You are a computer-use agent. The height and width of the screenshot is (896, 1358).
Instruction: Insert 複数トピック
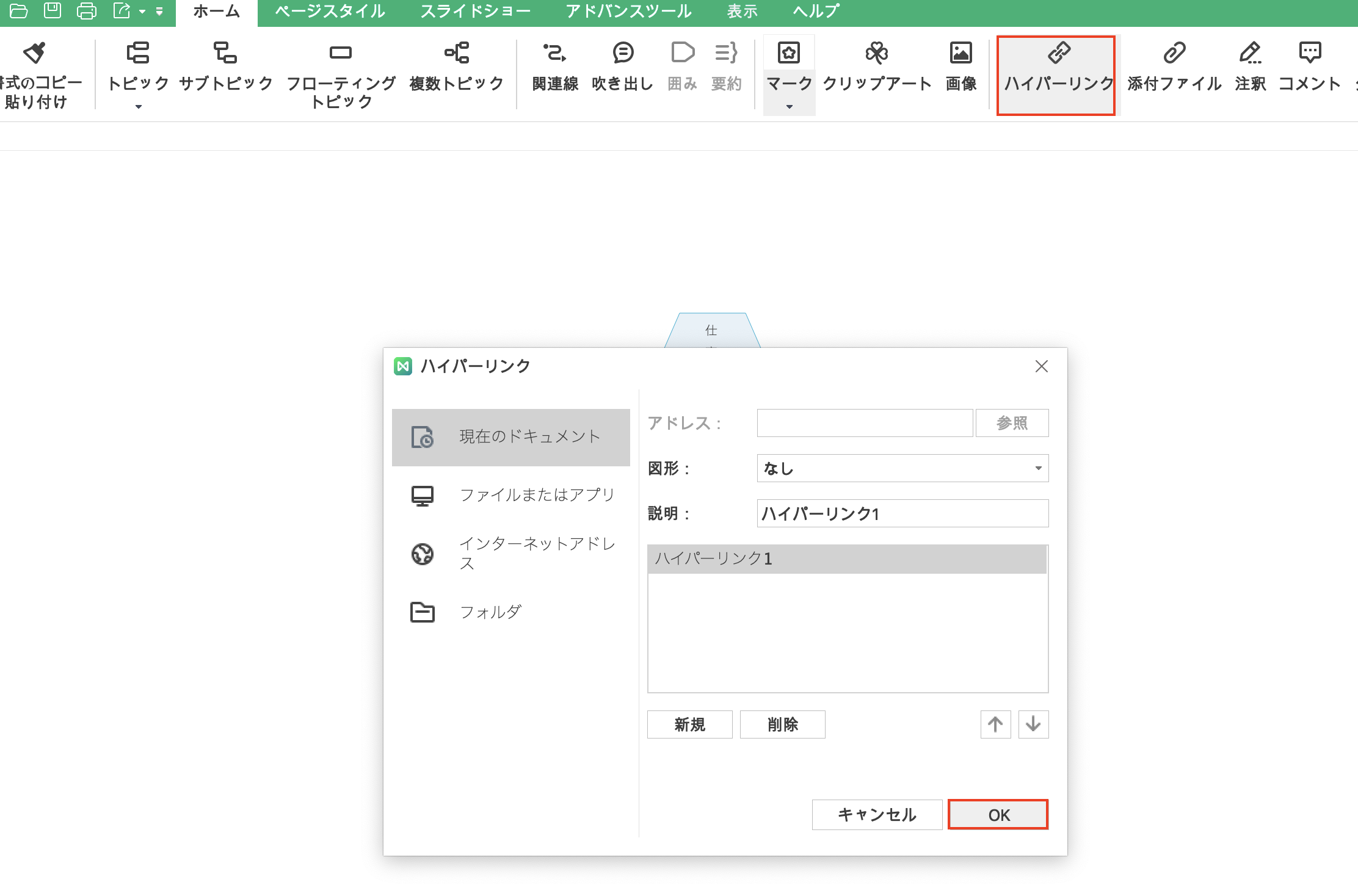[x=457, y=66]
